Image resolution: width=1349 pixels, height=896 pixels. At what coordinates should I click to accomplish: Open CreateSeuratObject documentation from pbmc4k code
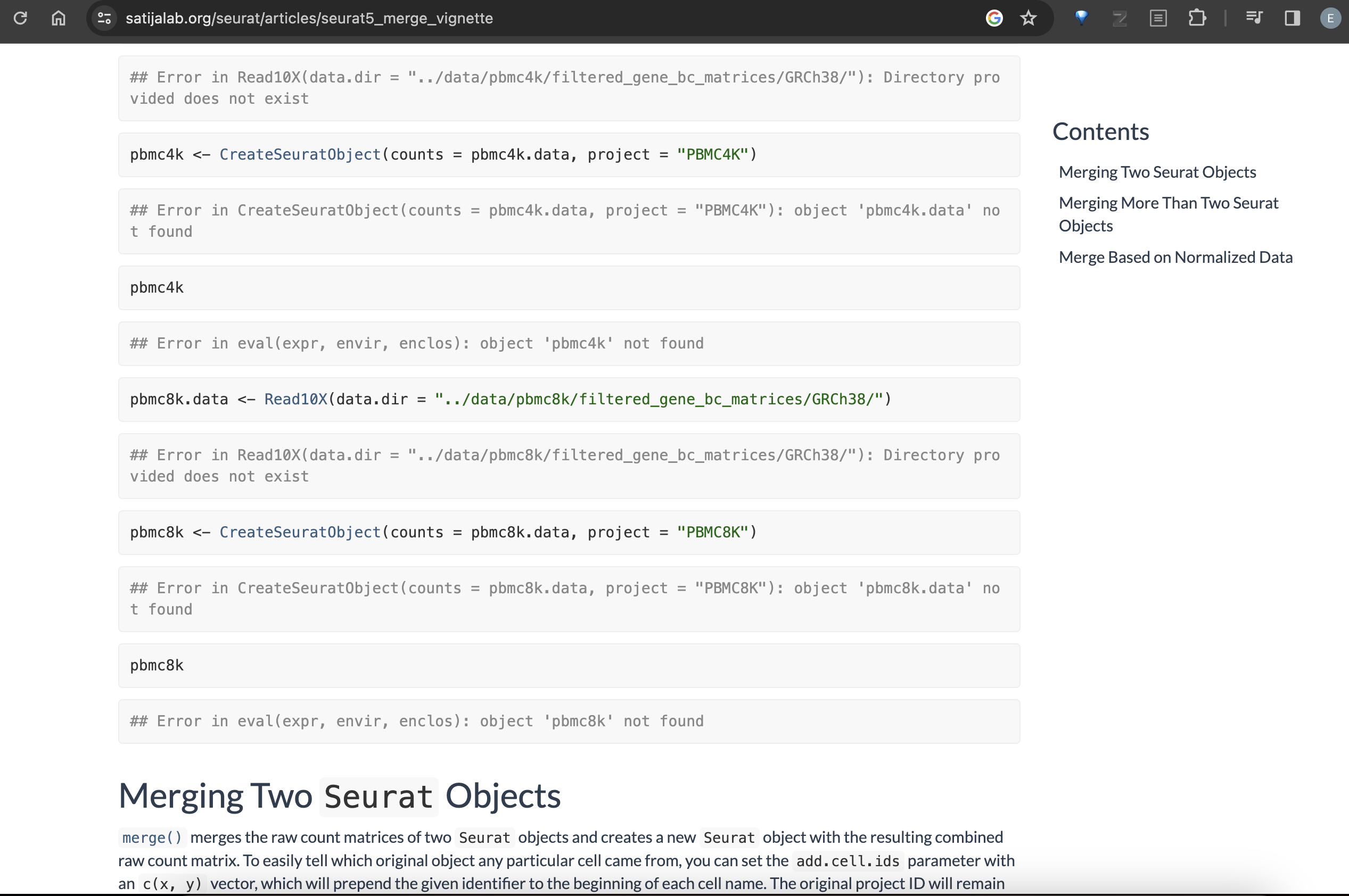300,154
